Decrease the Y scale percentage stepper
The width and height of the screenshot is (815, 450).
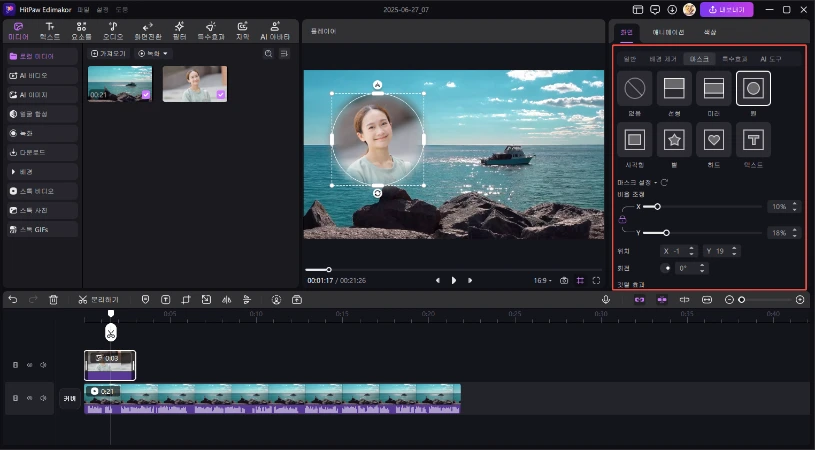[x=794, y=235]
